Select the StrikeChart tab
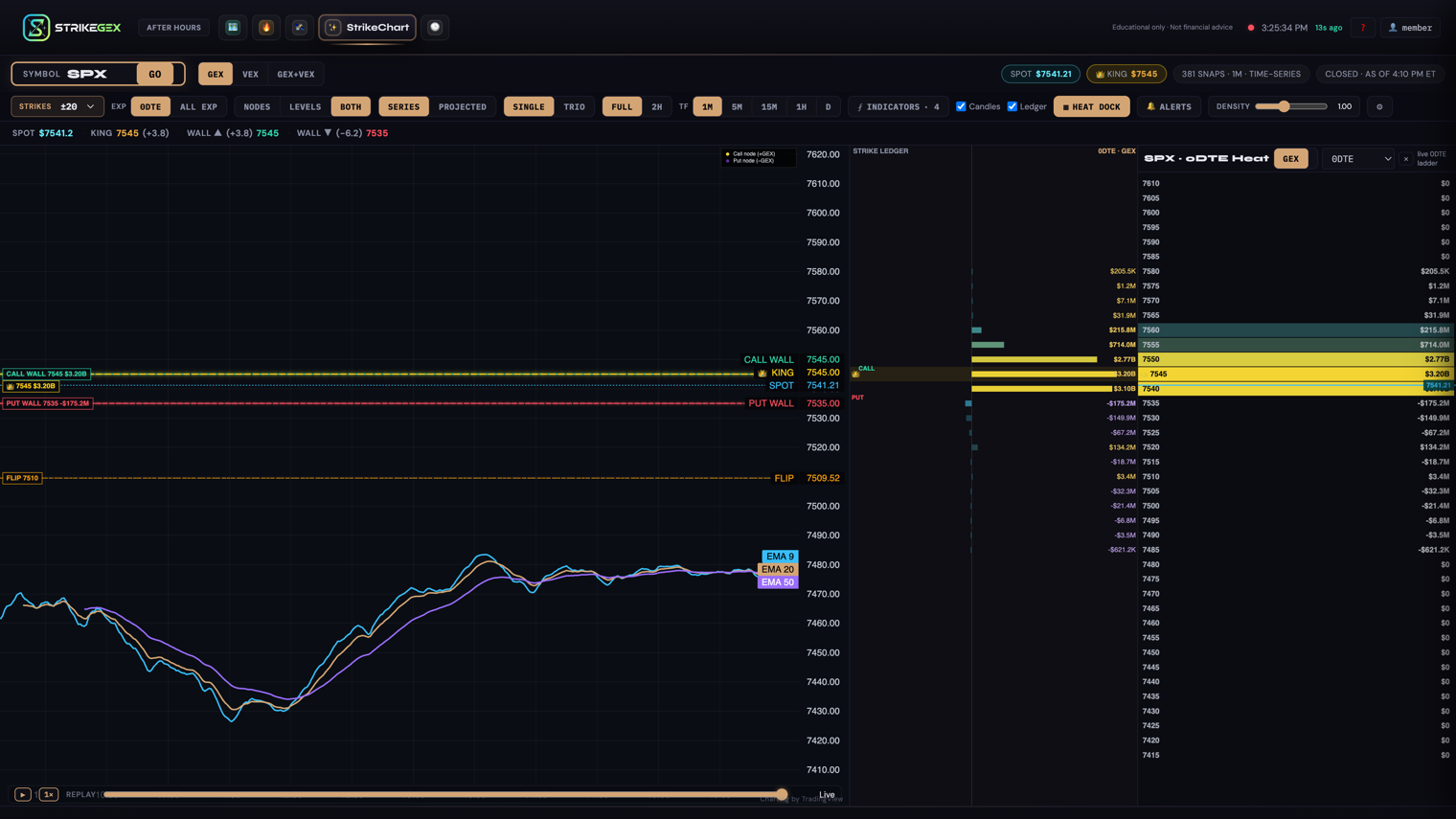This screenshot has width=1456, height=819. tap(367, 28)
